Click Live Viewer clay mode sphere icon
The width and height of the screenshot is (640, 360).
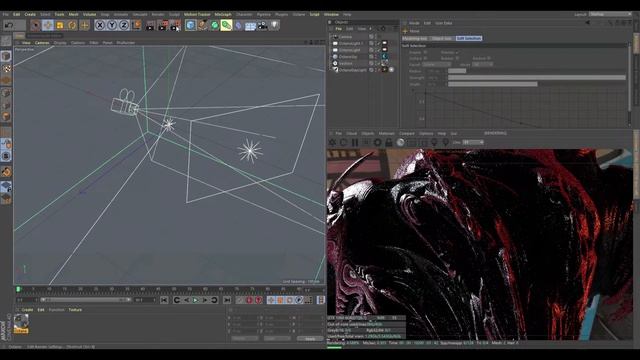(400, 142)
